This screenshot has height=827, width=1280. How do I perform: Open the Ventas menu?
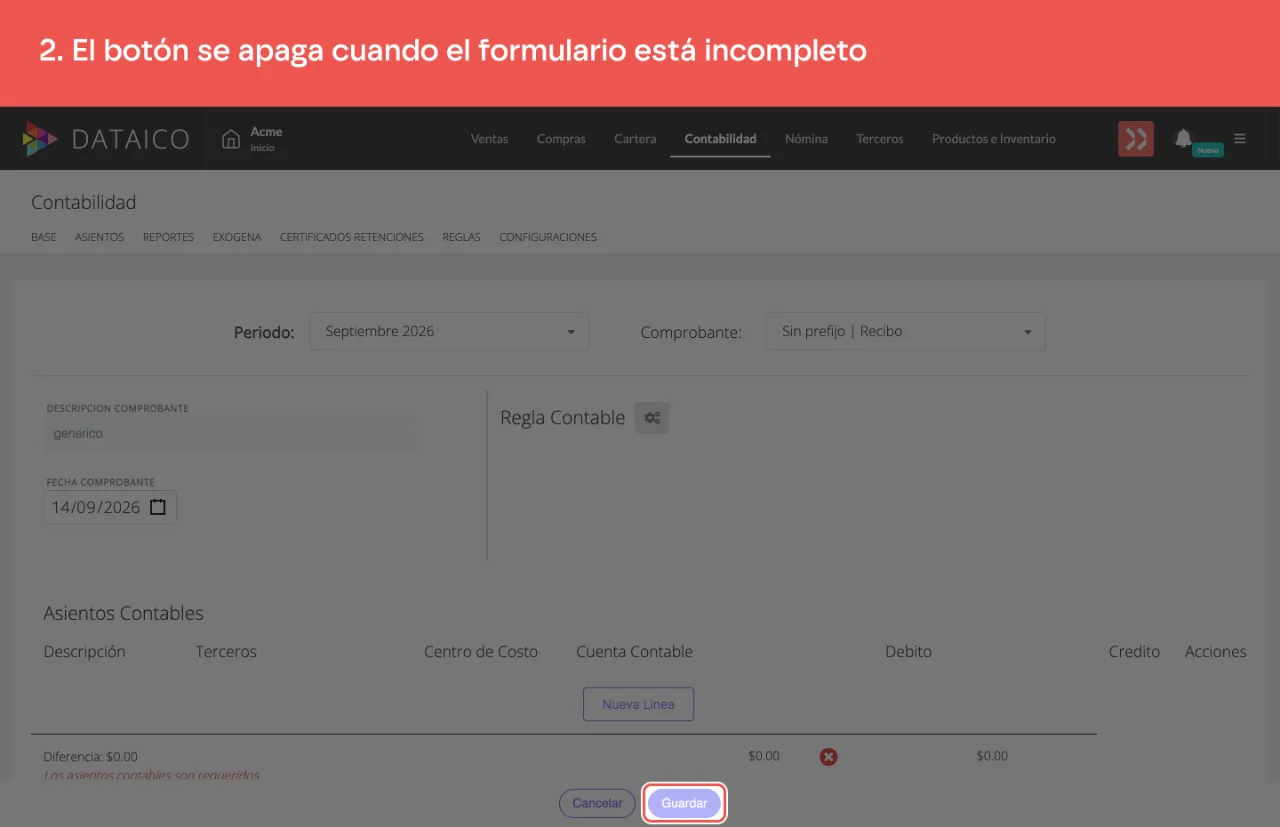point(490,139)
